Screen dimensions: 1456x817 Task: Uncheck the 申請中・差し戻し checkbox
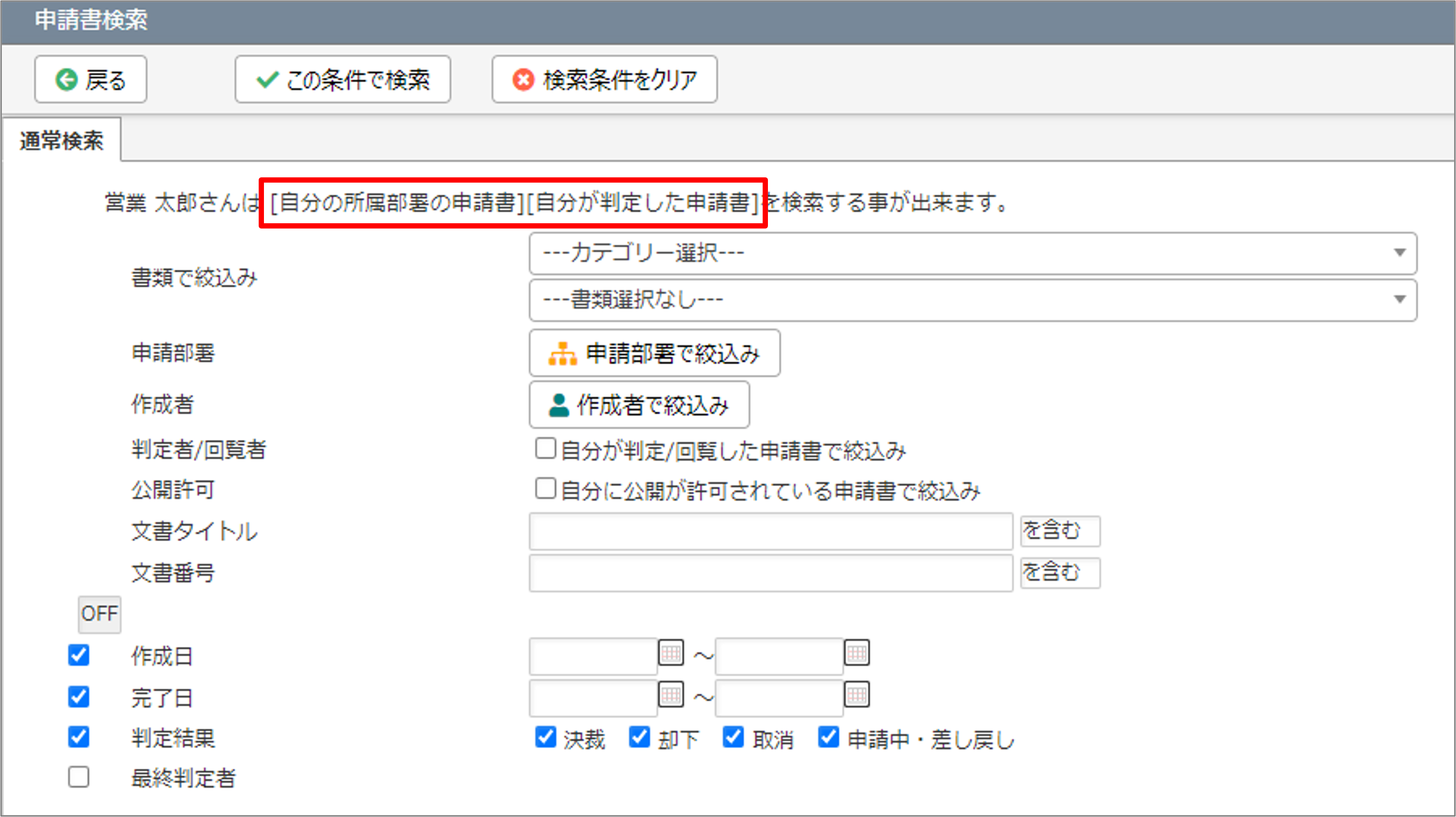829,737
